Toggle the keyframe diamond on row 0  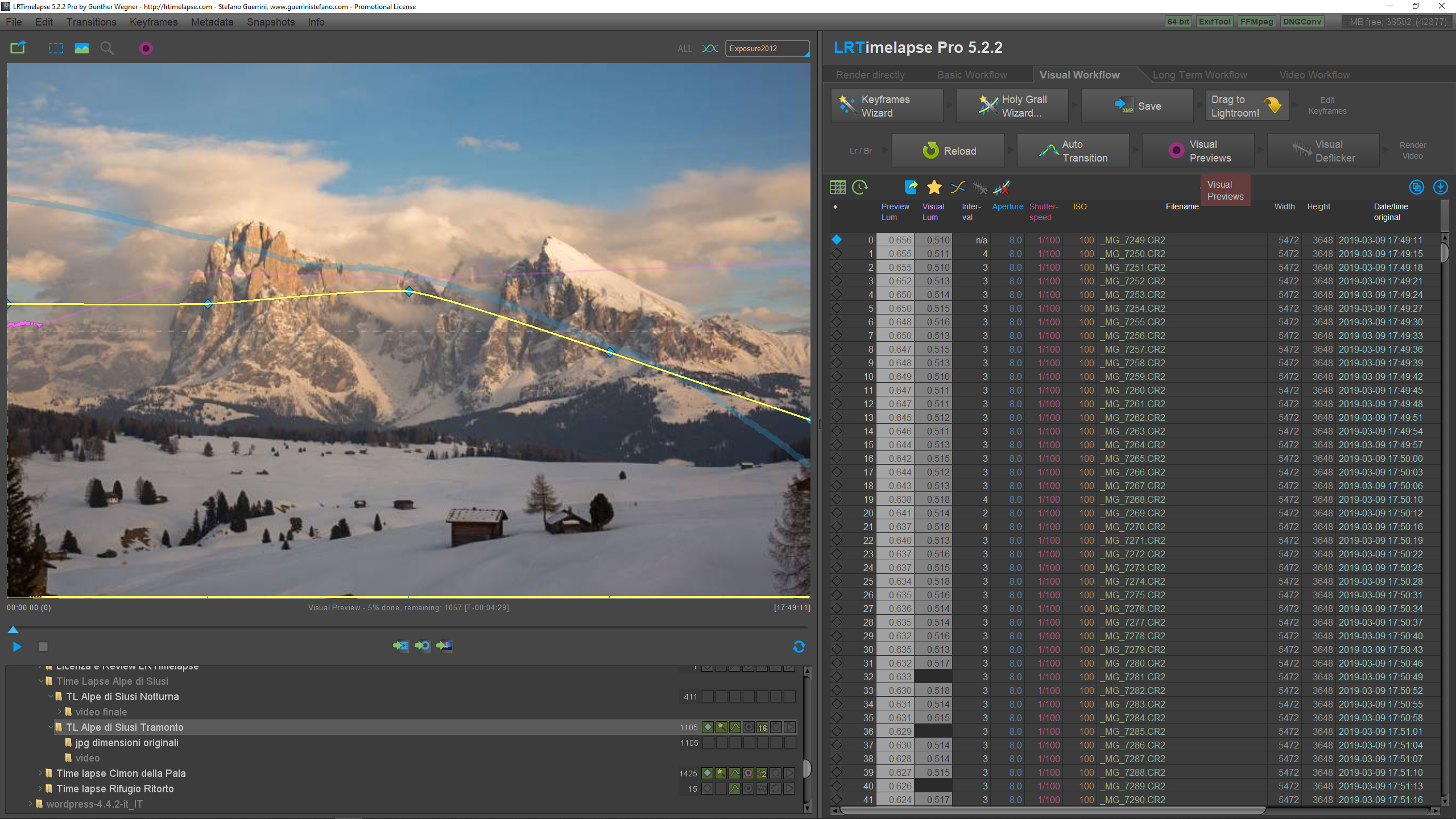pos(837,239)
